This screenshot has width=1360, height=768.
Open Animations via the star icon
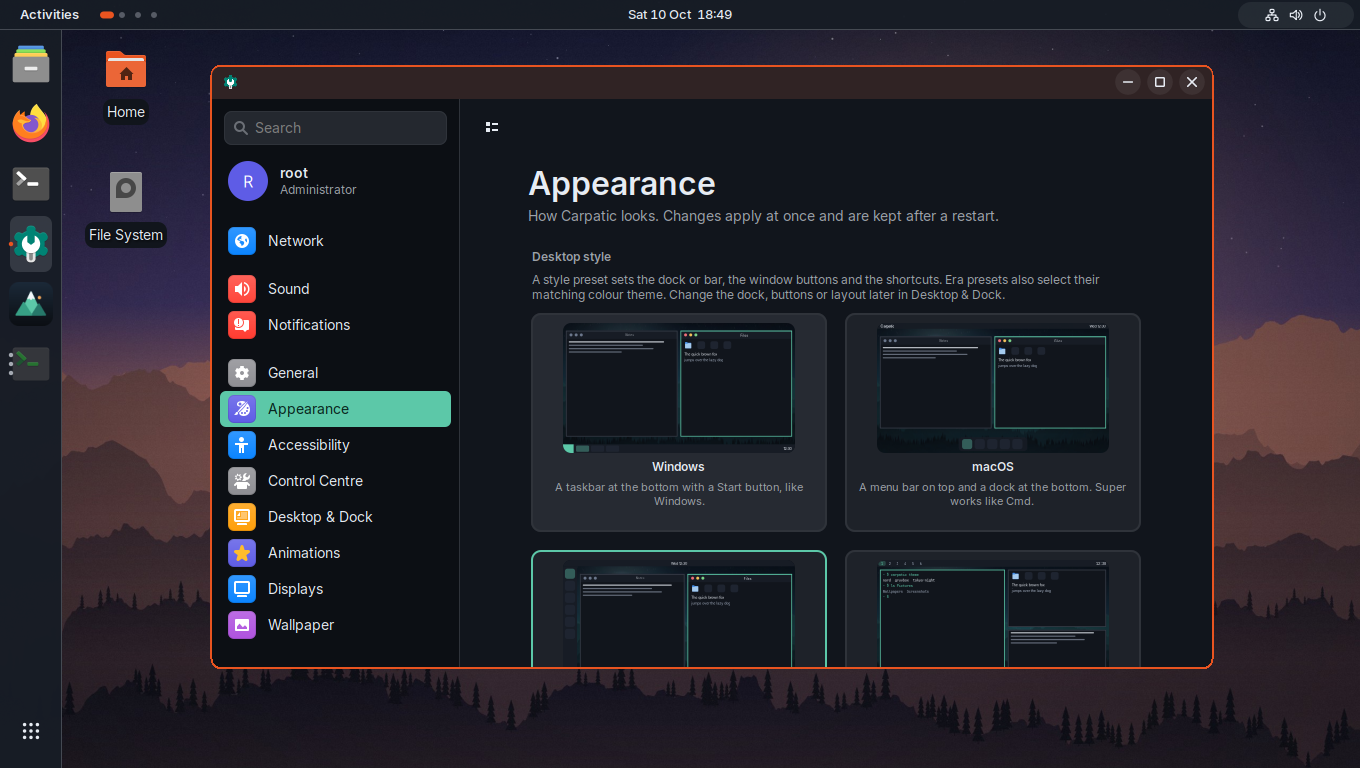point(242,553)
